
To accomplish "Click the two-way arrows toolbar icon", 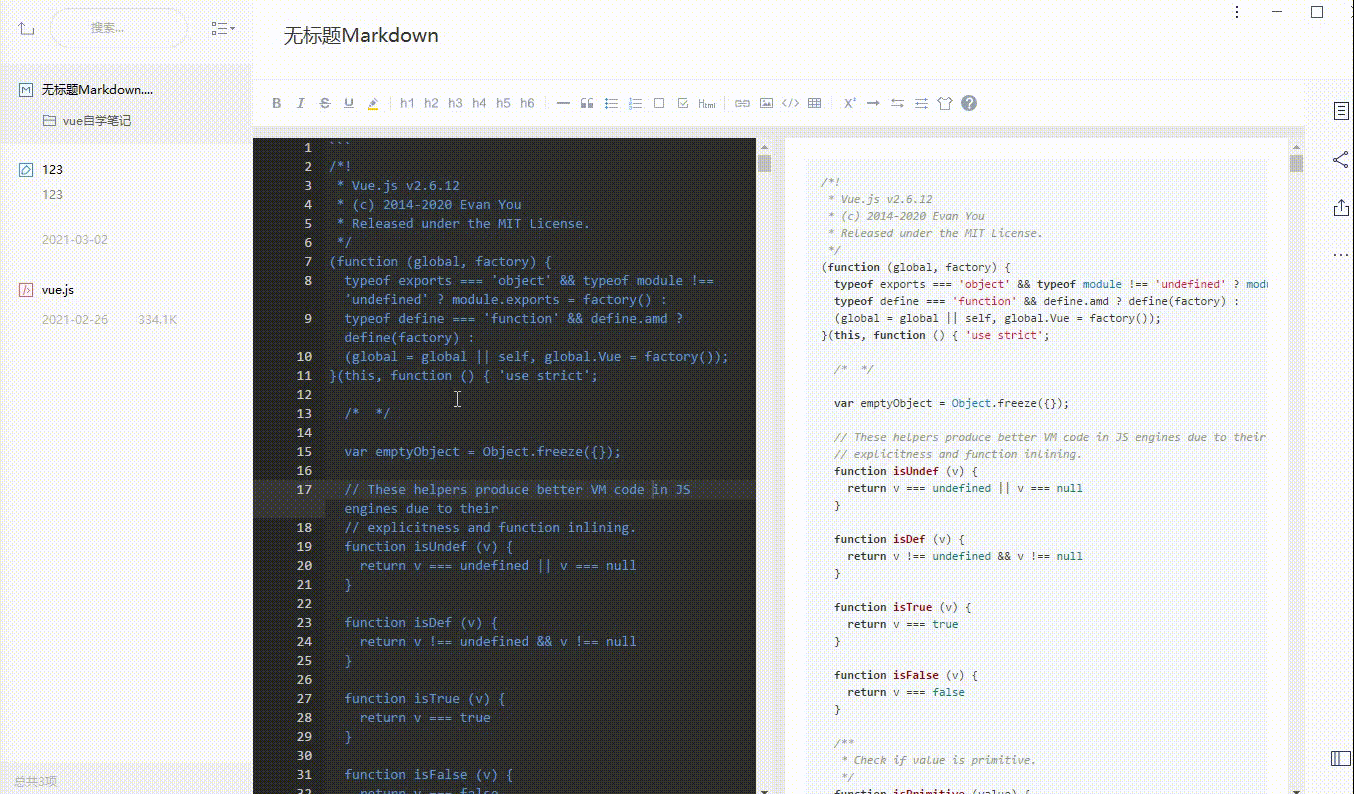I will [897, 103].
